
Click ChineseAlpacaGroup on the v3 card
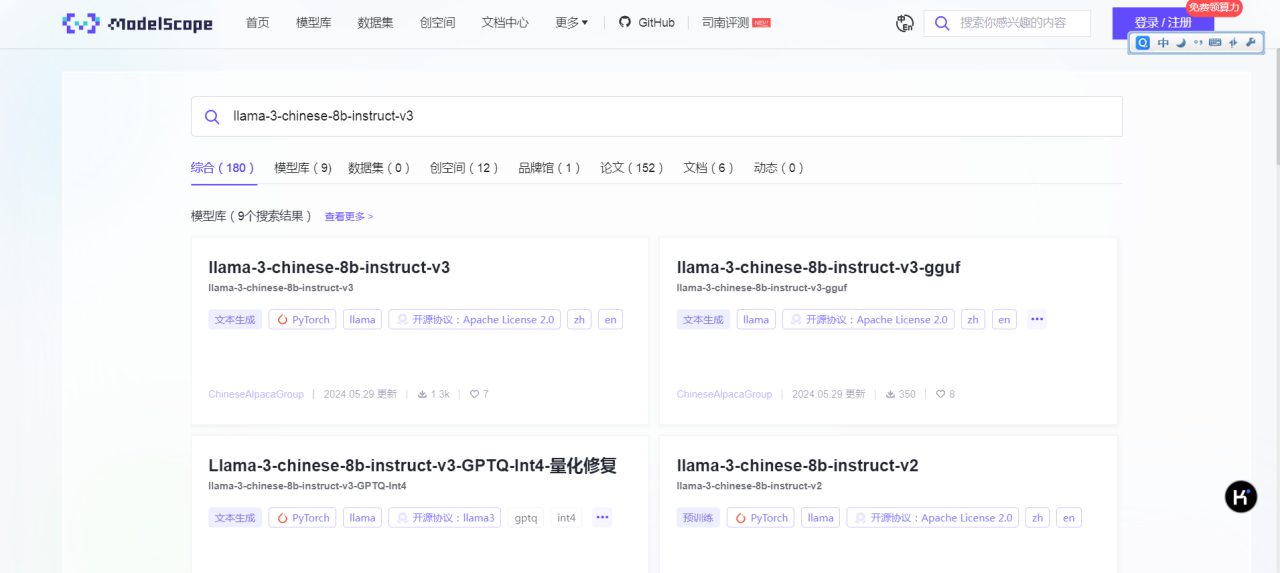point(256,394)
